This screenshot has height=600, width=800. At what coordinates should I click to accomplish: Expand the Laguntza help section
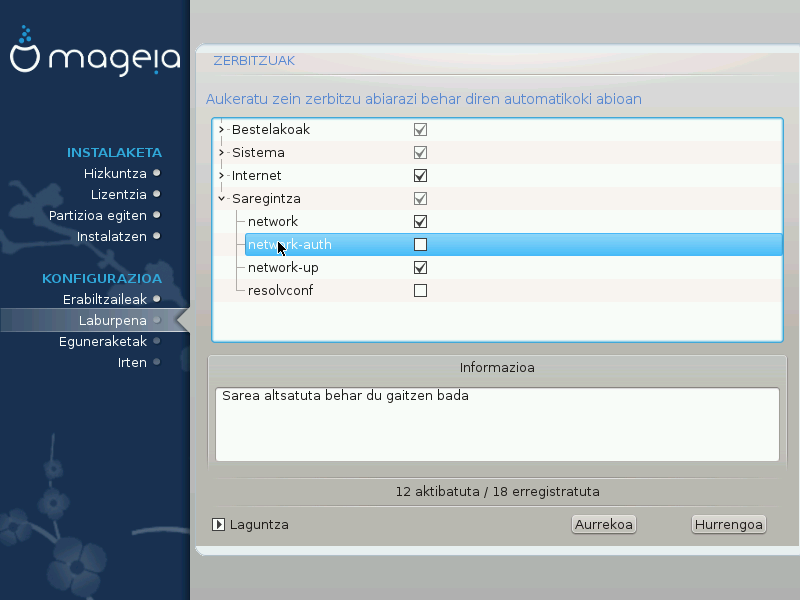(218, 524)
